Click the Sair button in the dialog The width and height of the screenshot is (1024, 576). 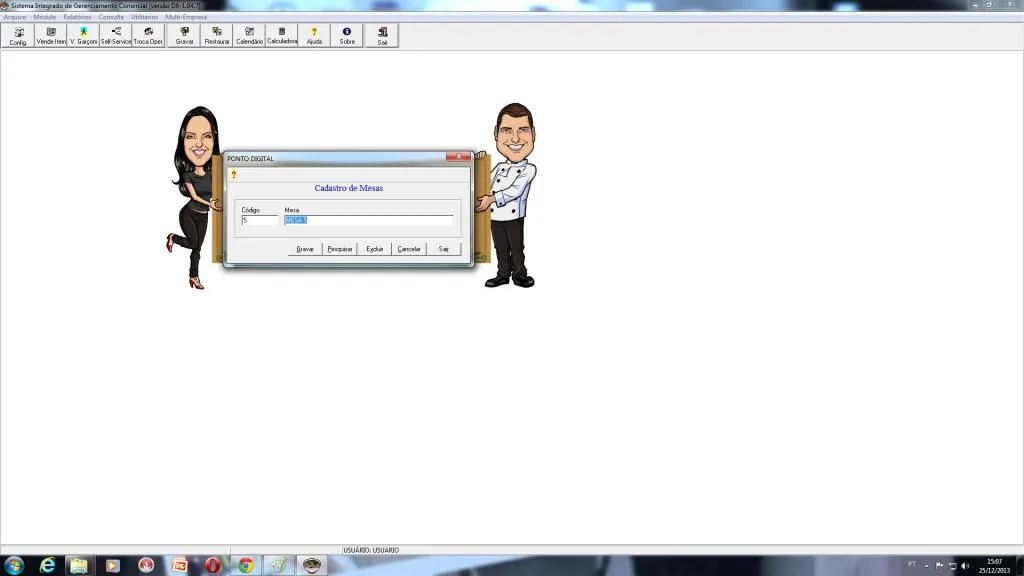(x=443, y=249)
